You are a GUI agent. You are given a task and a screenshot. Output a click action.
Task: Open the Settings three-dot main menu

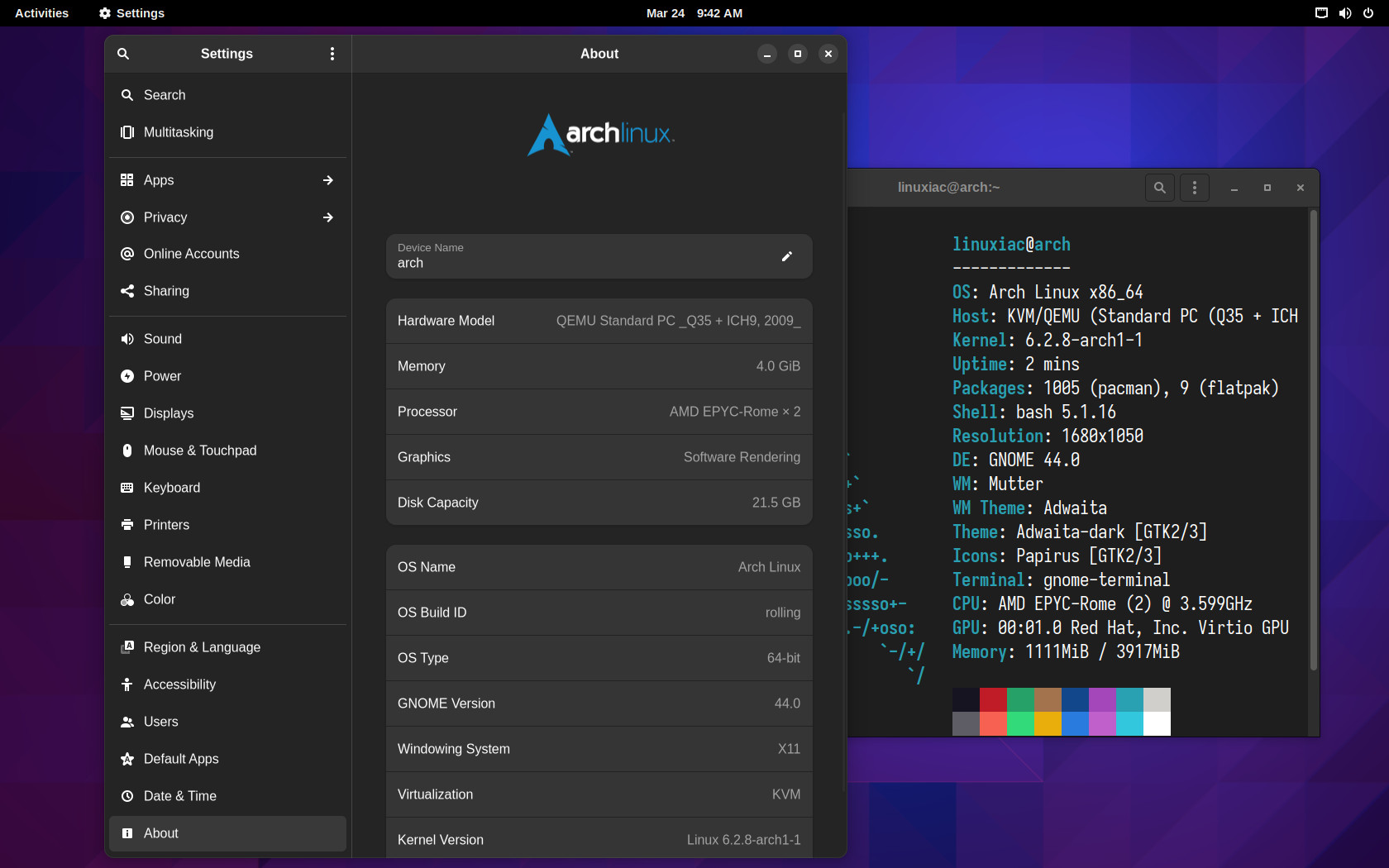coord(332,54)
